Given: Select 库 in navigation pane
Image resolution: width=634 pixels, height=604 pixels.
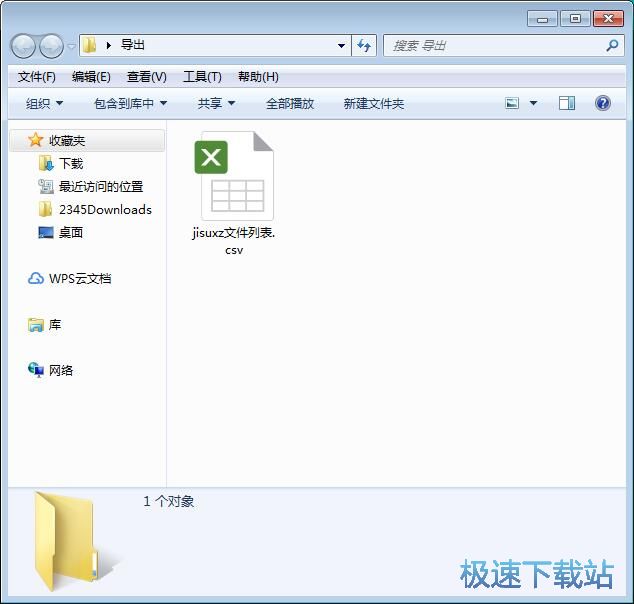Looking at the screenshot, I should 55,325.
